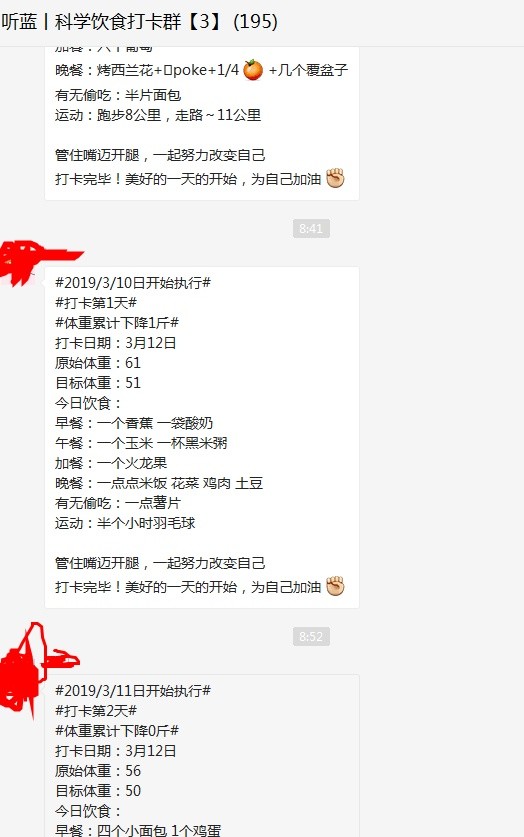Click the red-scribbled avatar above the 3/10 message

coord(37,263)
